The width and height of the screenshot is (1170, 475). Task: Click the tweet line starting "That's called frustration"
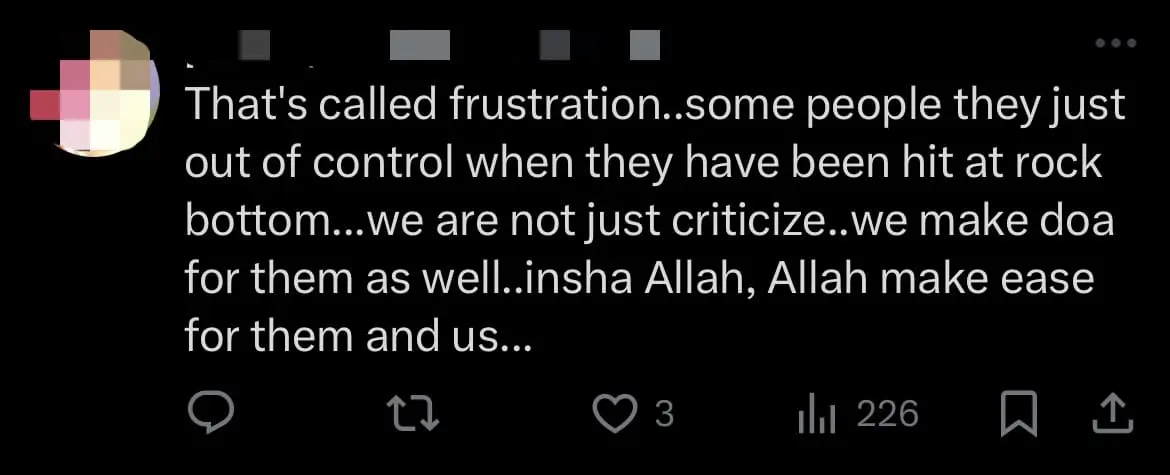[x=655, y=105]
